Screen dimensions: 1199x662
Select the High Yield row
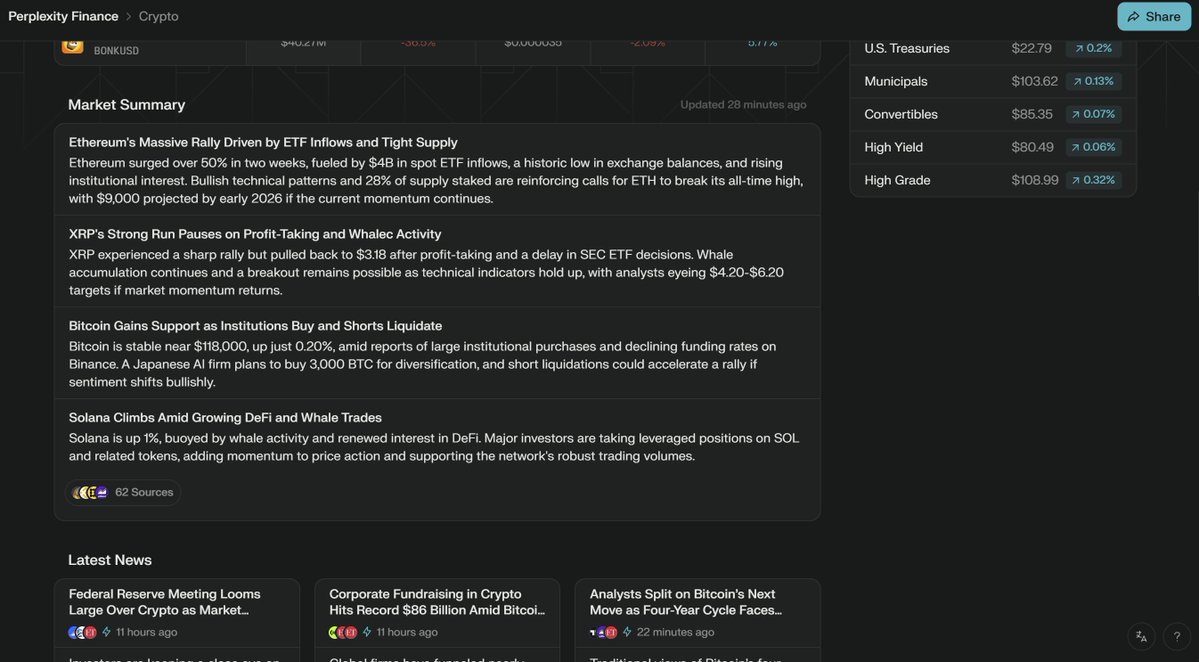[x=993, y=147]
